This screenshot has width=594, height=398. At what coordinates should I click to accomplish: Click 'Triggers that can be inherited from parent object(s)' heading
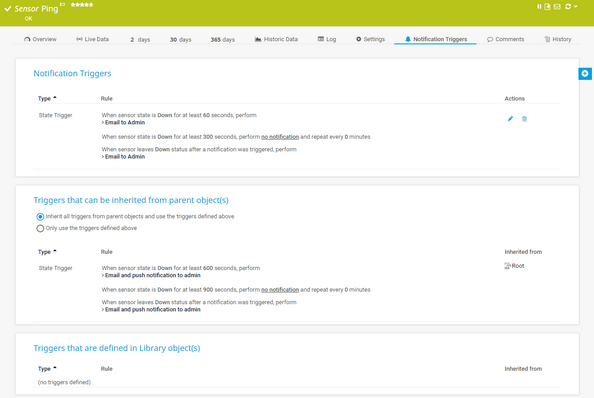pyautogui.click(x=131, y=200)
